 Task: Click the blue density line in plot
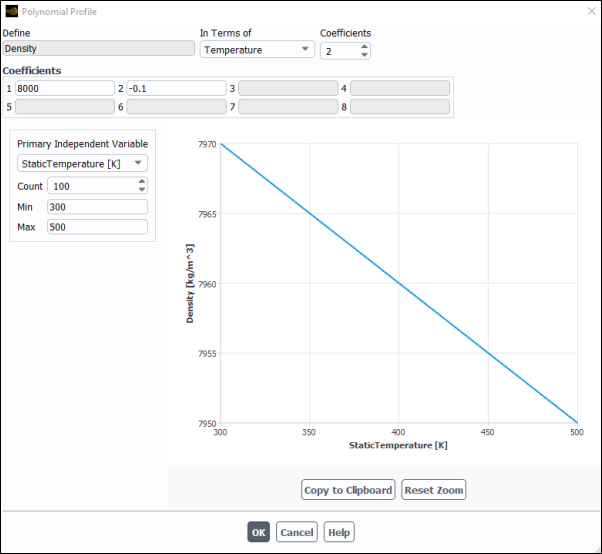400,283
